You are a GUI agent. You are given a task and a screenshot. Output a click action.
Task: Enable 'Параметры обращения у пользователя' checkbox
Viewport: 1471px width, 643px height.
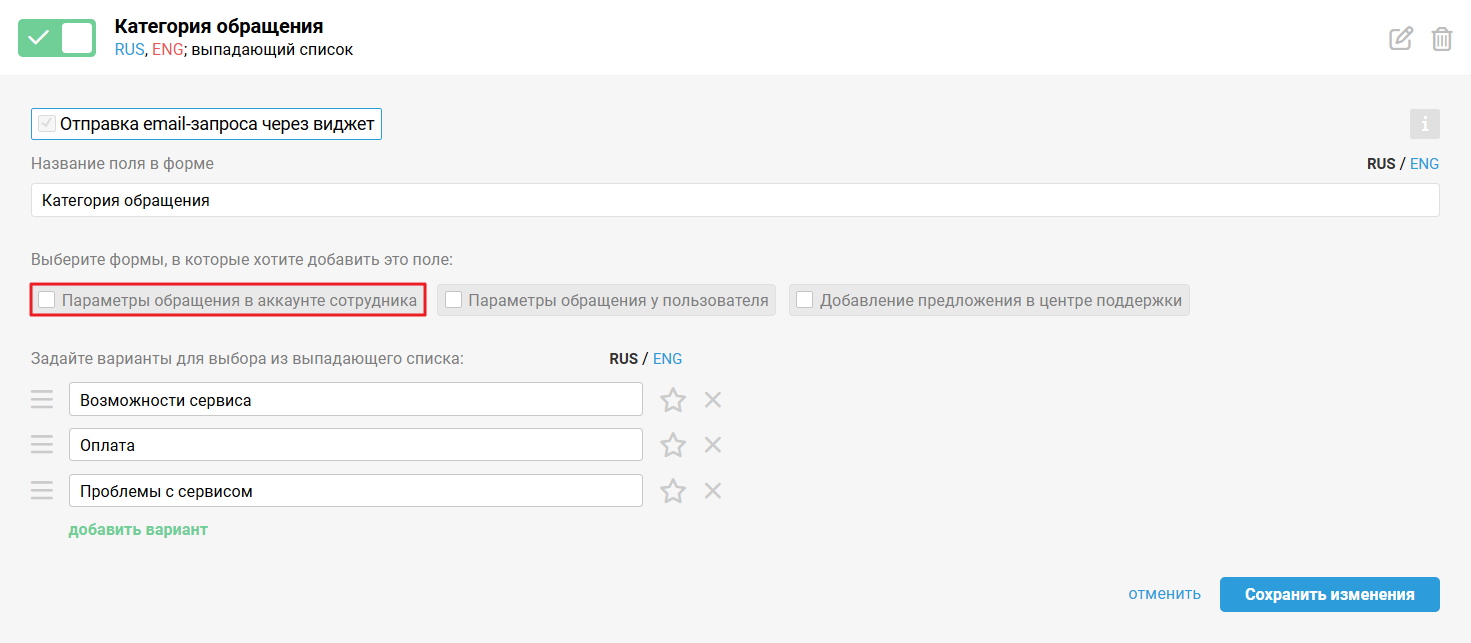pos(454,300)
